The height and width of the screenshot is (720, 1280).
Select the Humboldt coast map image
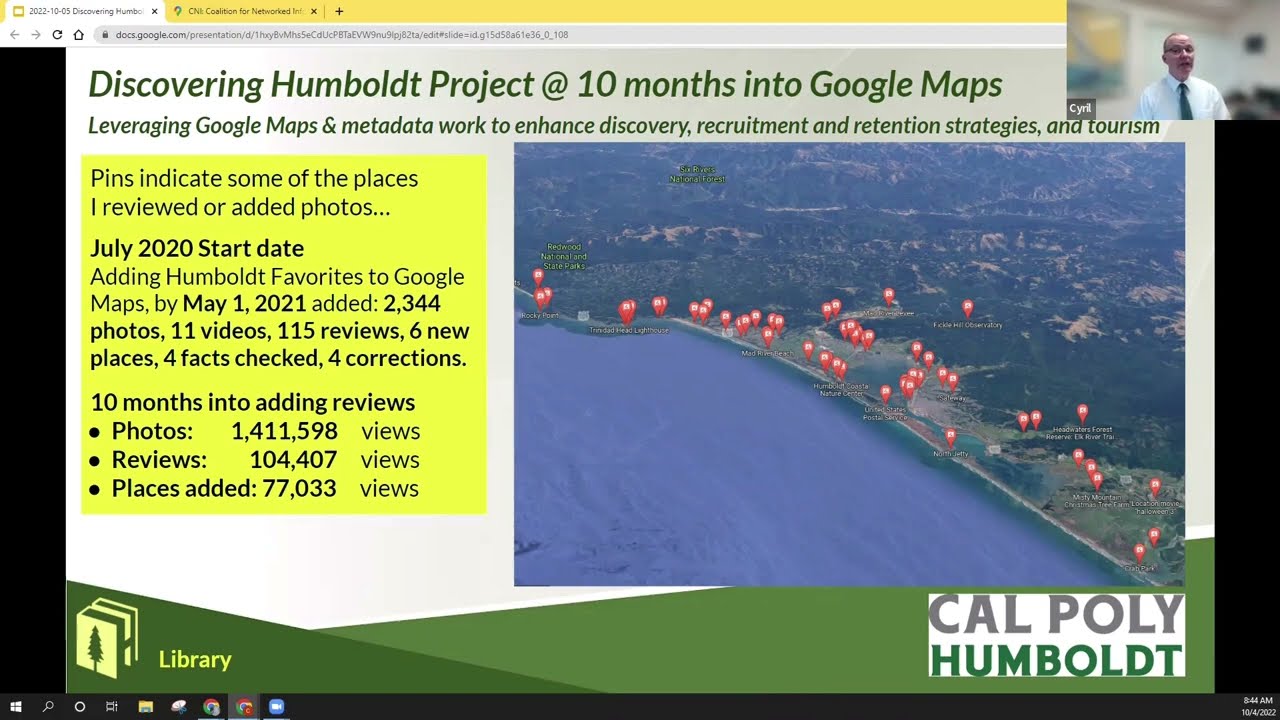(849, 364)
